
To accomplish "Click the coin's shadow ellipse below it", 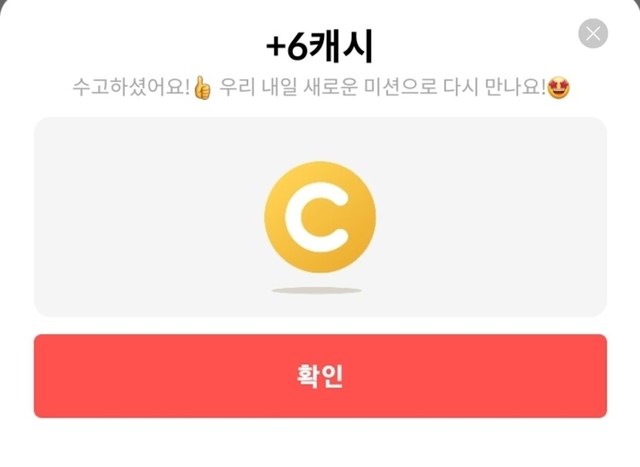I will 317,290.
